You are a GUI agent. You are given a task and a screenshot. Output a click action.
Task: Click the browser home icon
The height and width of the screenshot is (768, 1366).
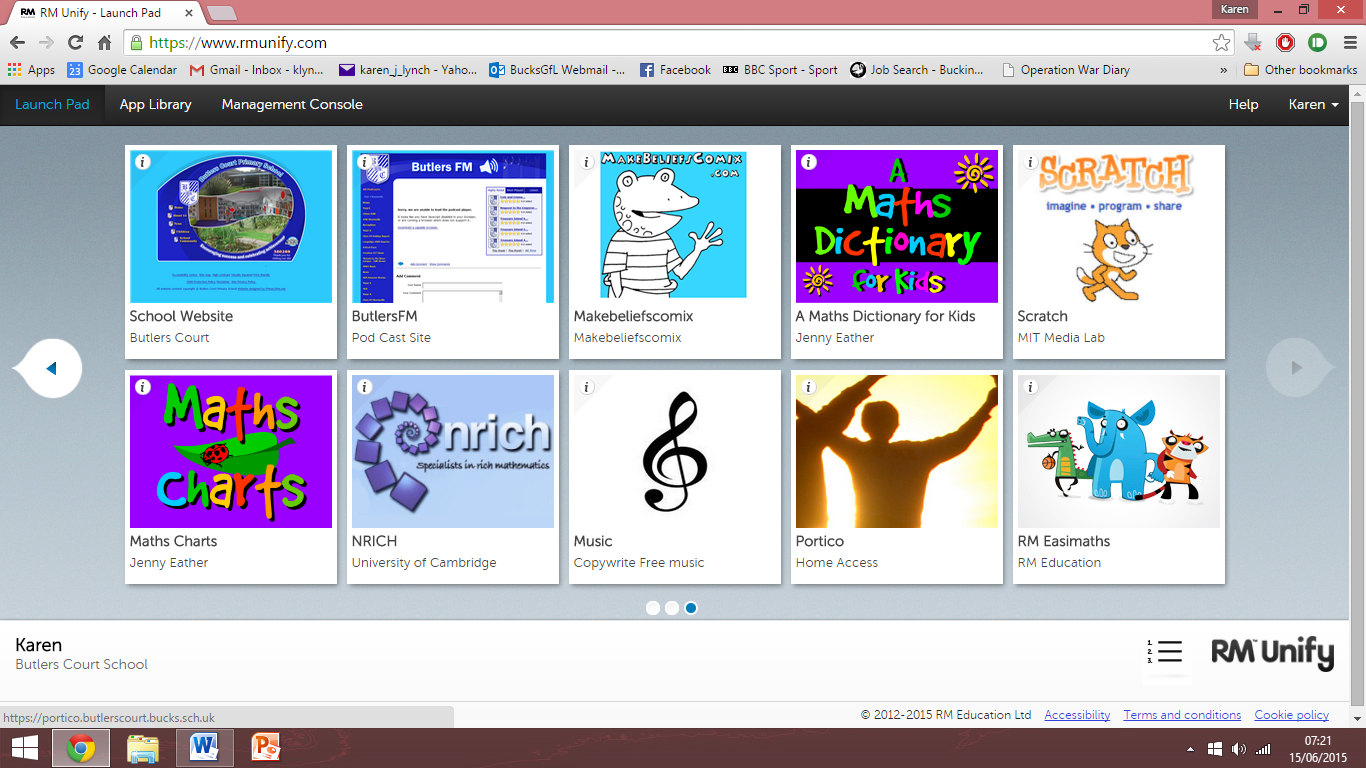point(104,43)
